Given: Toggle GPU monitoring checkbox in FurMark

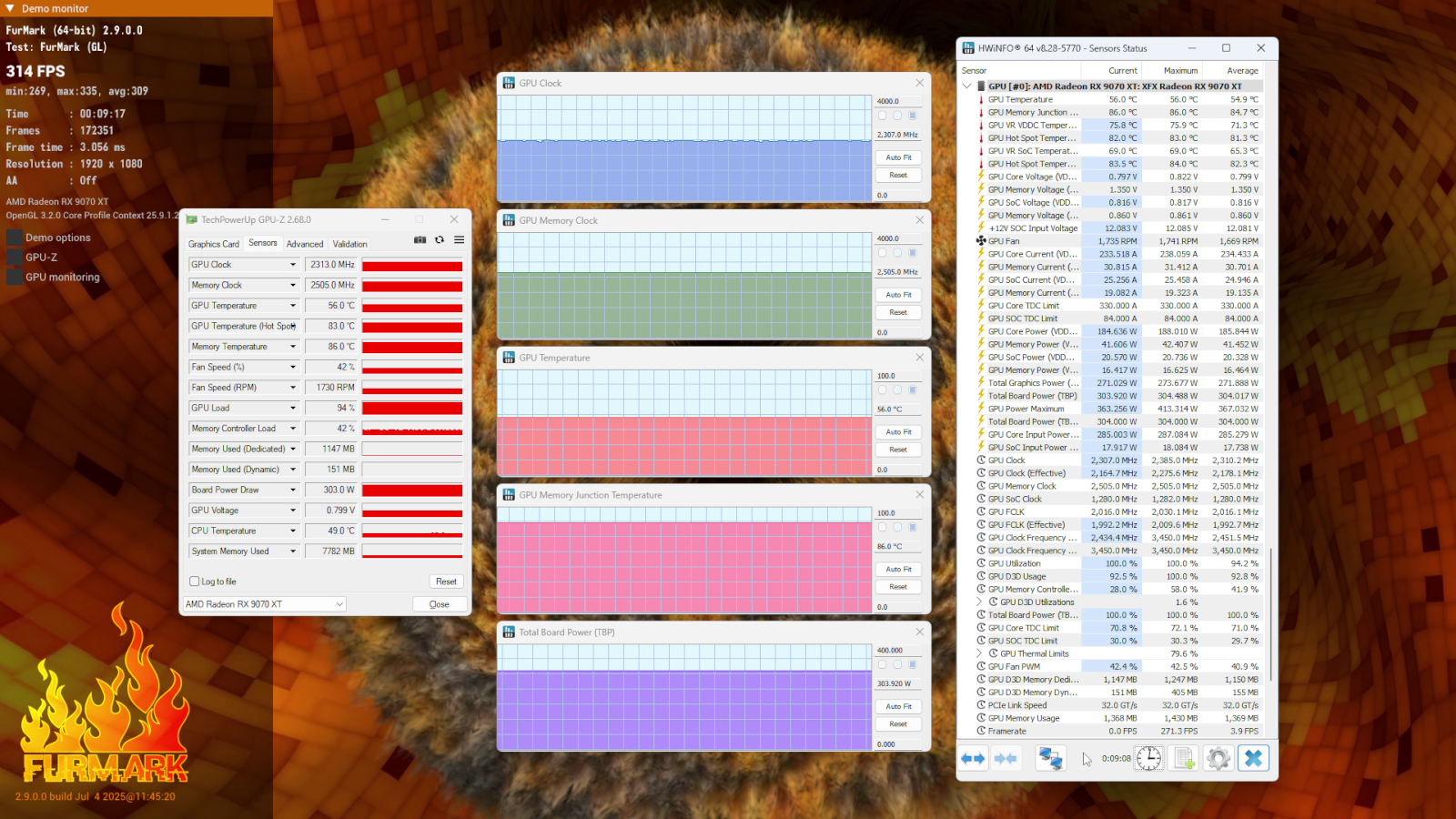Looking at the screenshot, I should pos(15,278).
